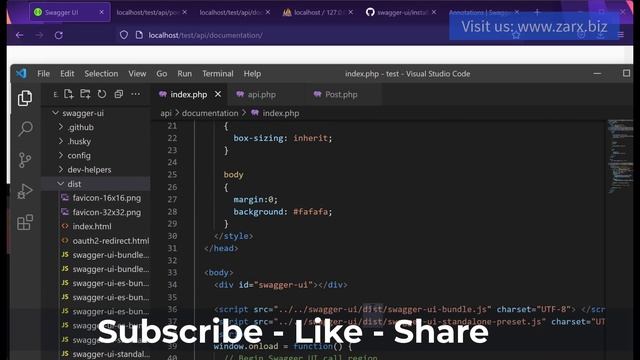Screen dimensions: 640x360
Task: Open the explorer more-actions ellipsis menu
Action: click(x=136, y=94)
